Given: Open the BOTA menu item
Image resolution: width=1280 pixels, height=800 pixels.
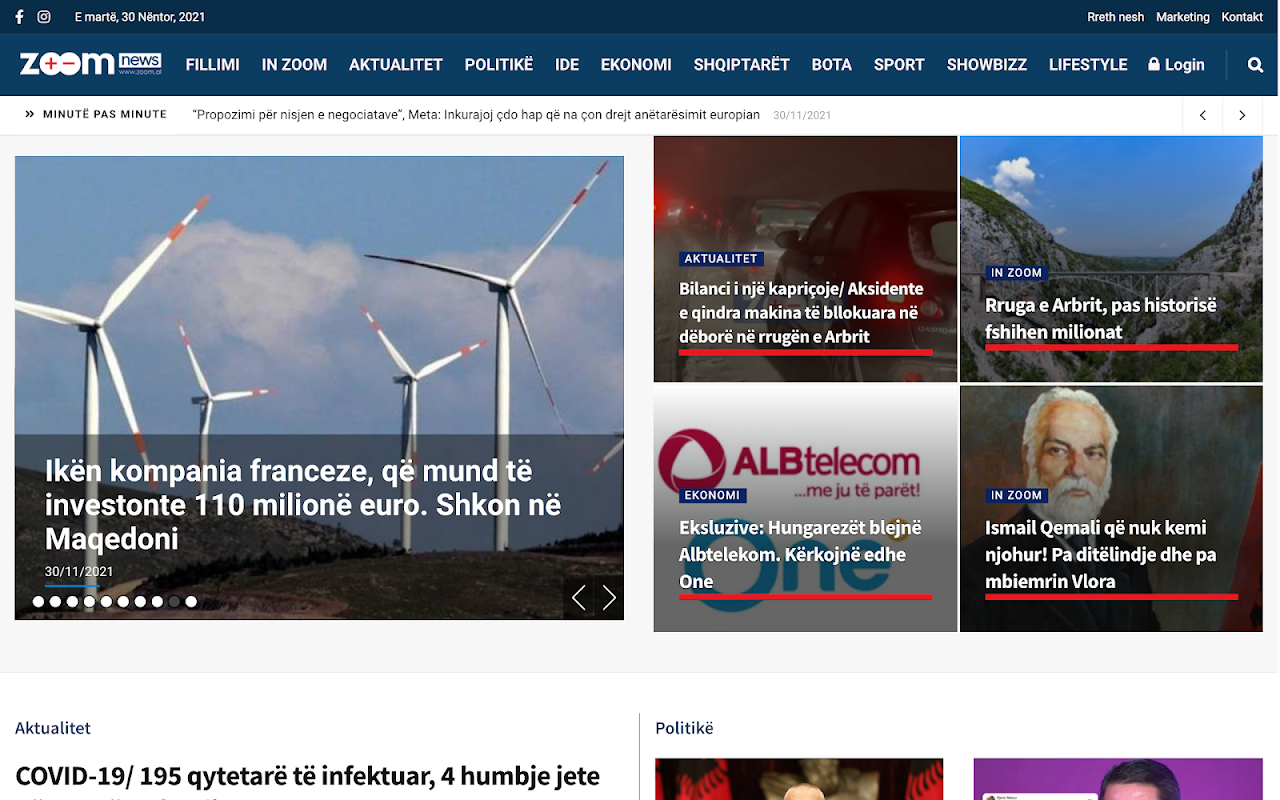Looking at the screenshot, I should 832,65.
